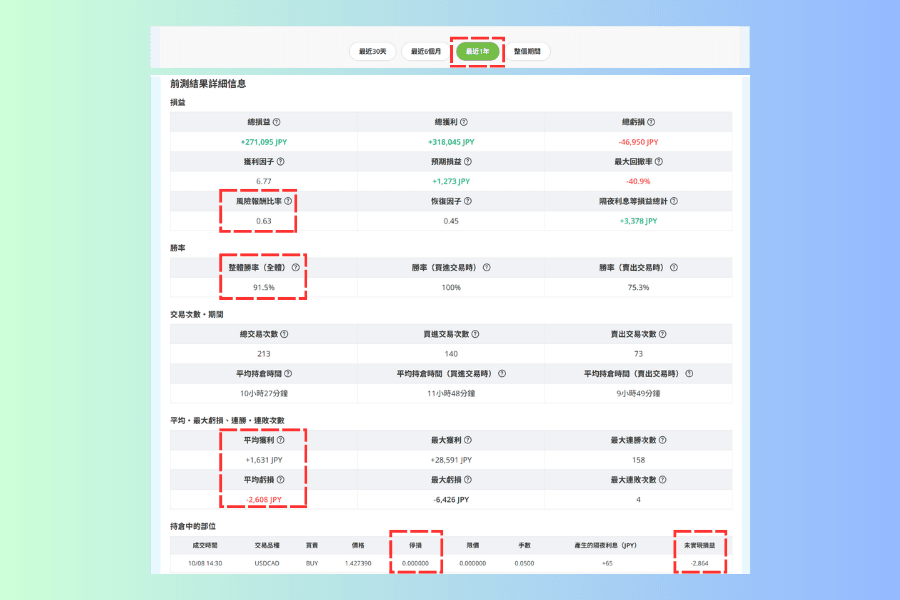Open help for 勝率（賣出交易時）
Viewport: 900px width, 600px height.
pos(674,268)
